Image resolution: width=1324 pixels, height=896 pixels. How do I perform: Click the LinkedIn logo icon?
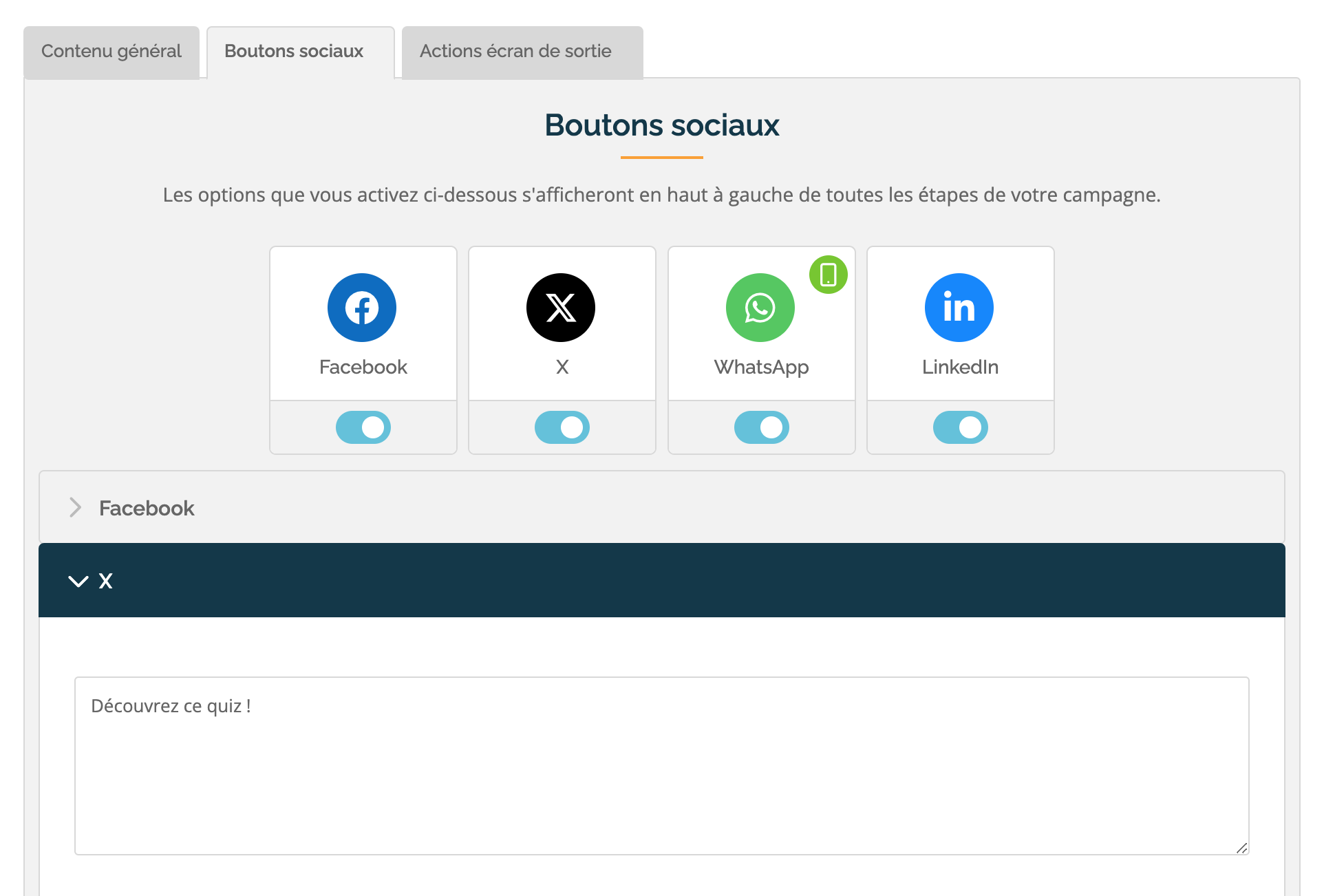(959, 308)
